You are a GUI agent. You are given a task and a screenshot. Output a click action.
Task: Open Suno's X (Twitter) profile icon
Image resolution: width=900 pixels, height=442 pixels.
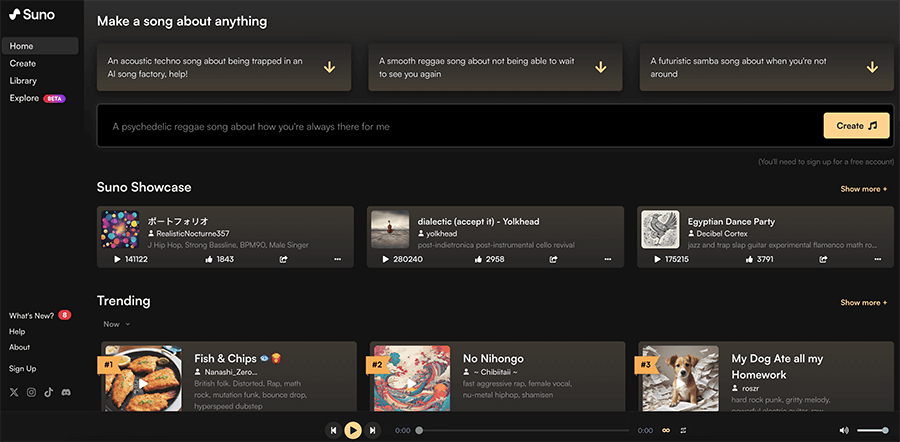click(x=14, y=392)
